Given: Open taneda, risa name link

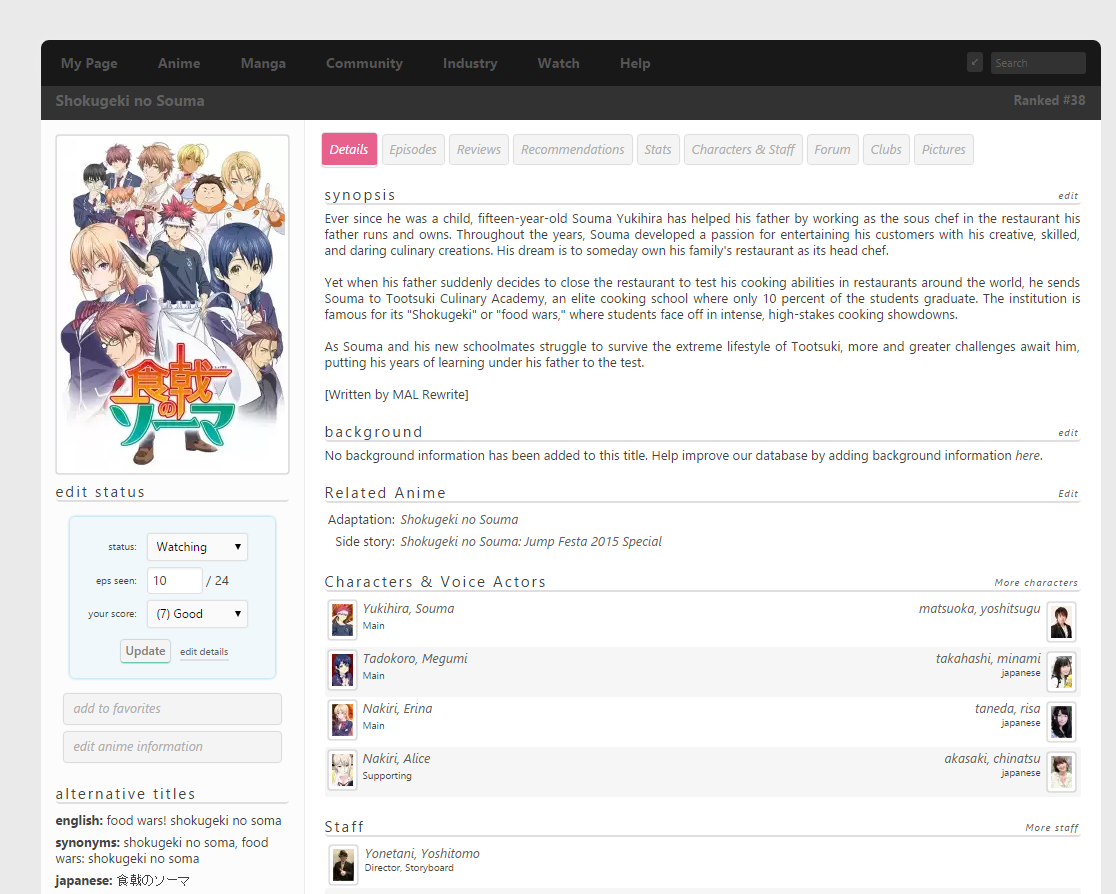Looking at the screenshot, I should tap(1007, 708).
